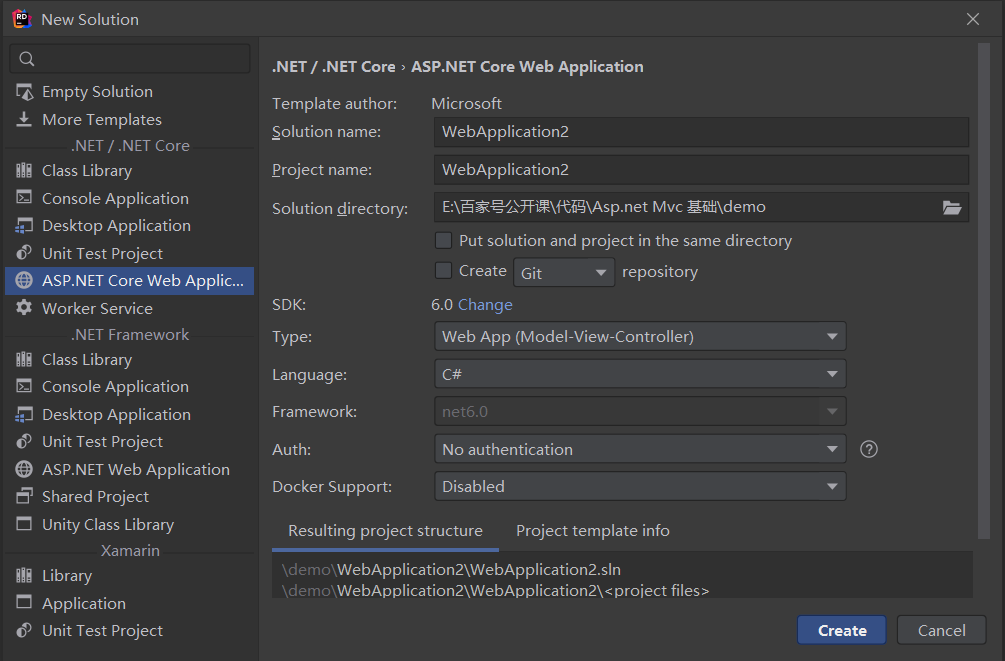Screen dimensions: 1005x661
Task: Click the Microsoft template author text
Action: tap(467, 103)
